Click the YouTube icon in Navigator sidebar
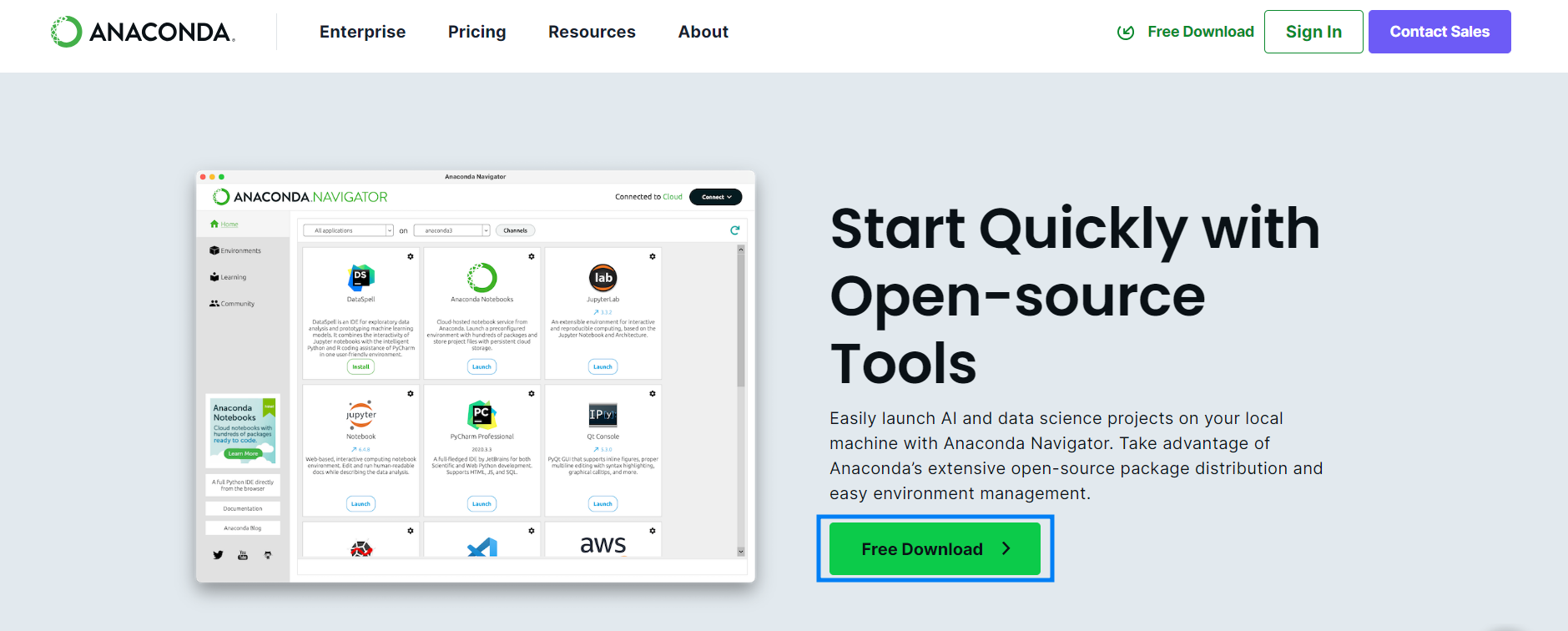 (243, 555)
